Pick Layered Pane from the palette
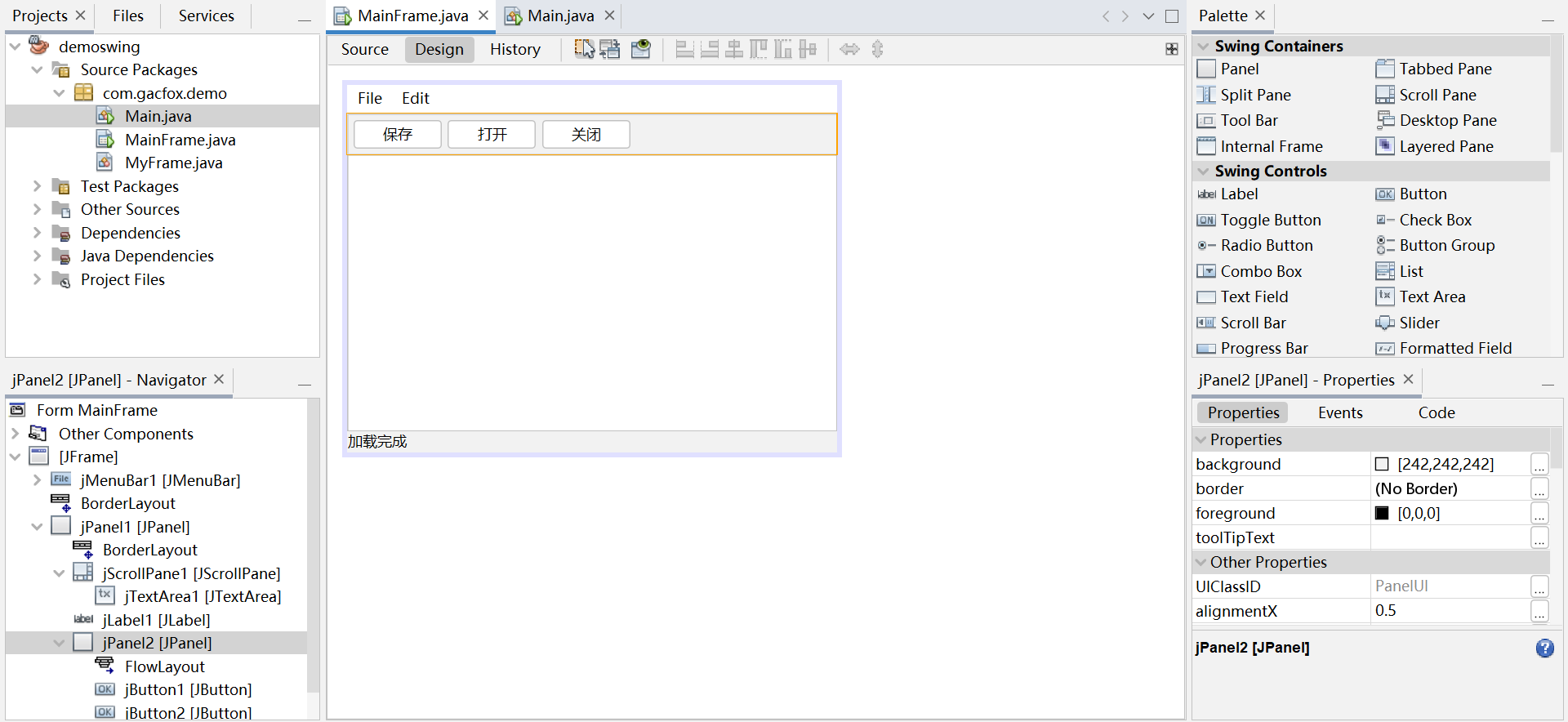The image size is (1568, 722). tap(1435, 146)
